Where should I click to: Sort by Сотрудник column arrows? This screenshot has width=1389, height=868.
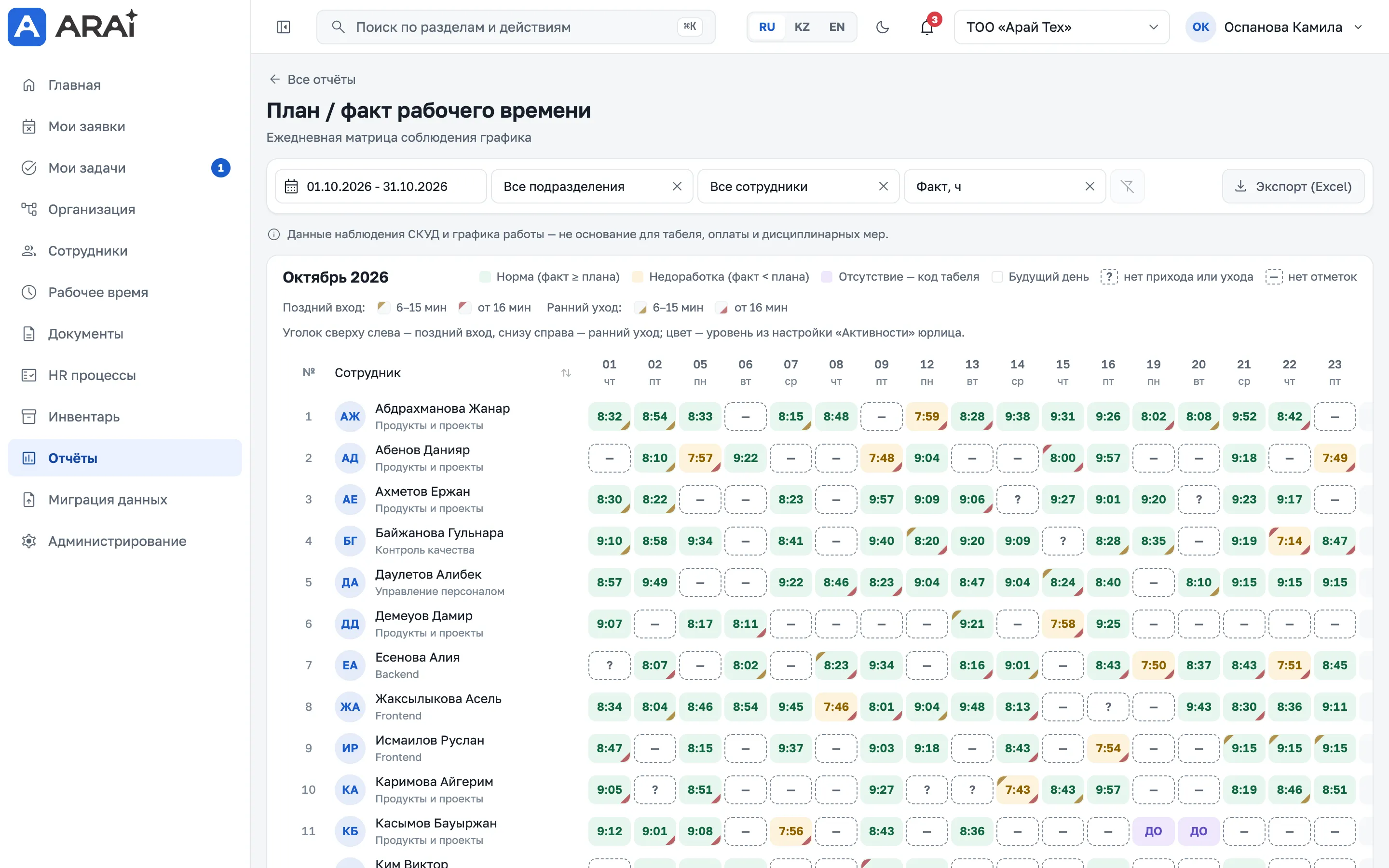point(566,373)
